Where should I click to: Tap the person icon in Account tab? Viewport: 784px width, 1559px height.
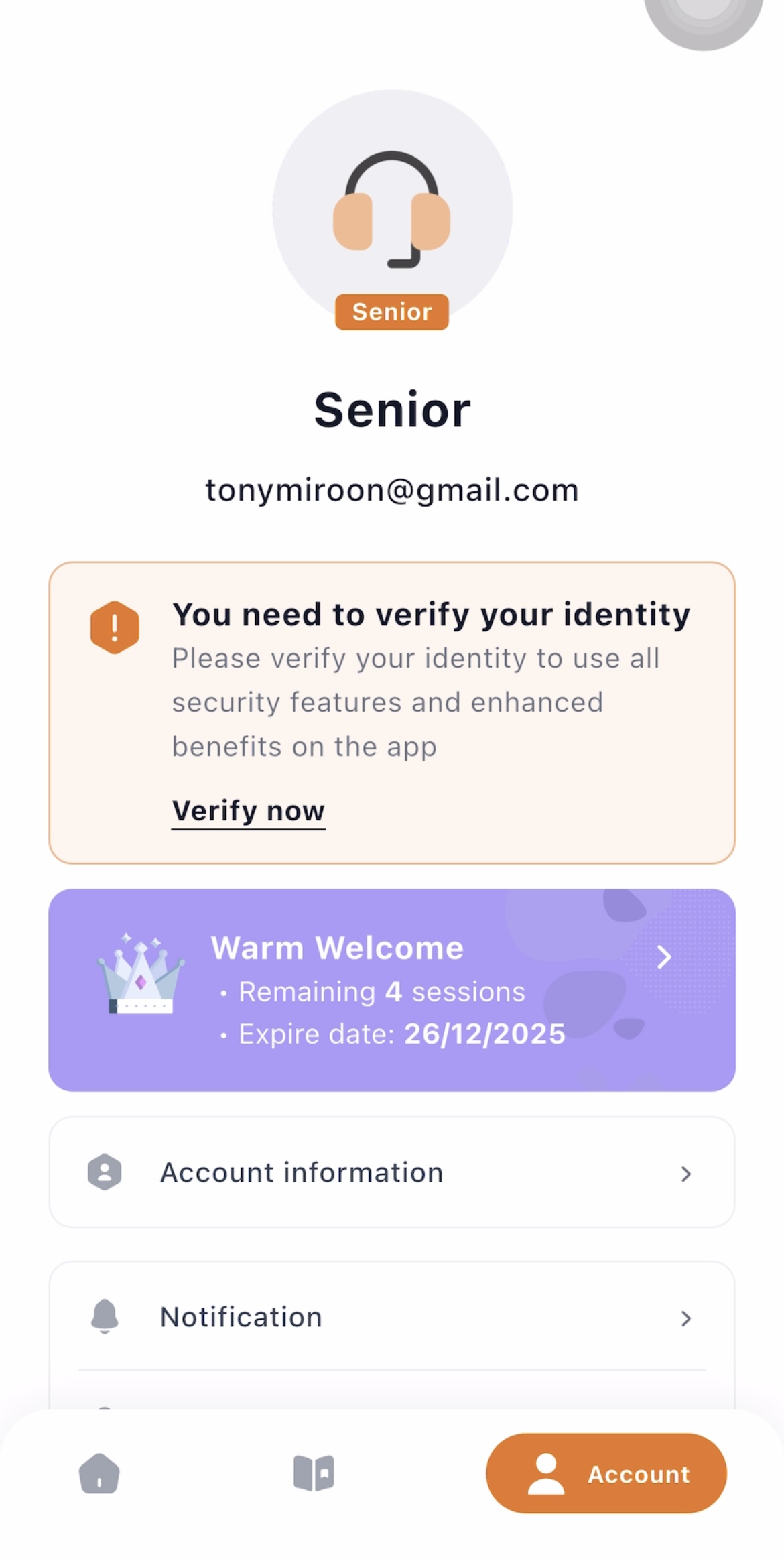546,1473
